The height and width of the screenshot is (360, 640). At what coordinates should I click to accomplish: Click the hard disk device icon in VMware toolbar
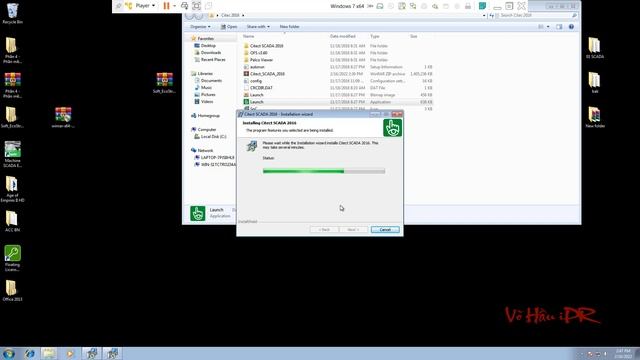(380, 6)
